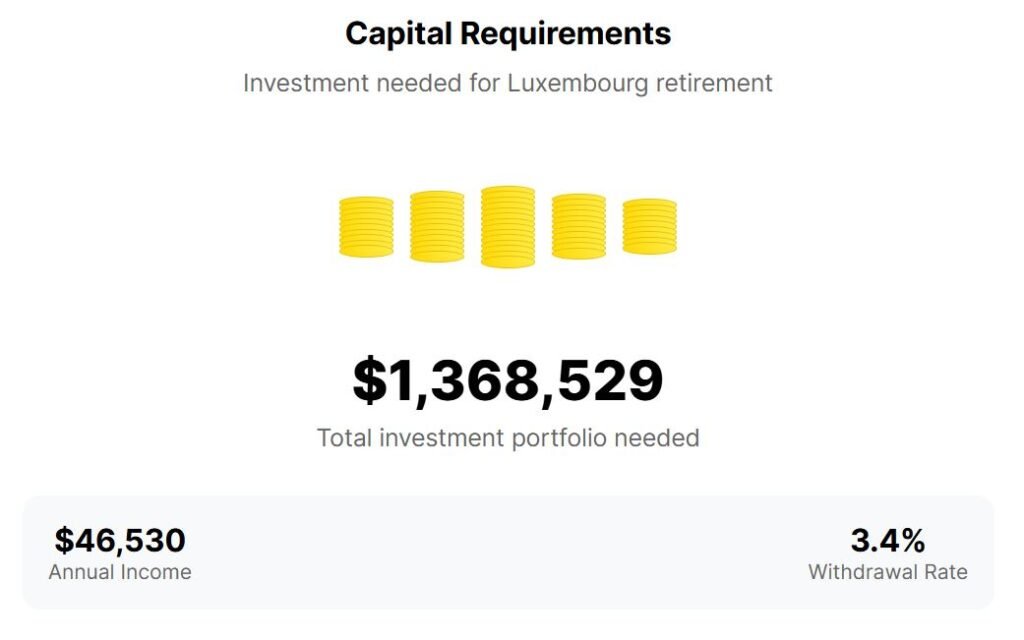Select the tallest center coin stack

(508, 227)
